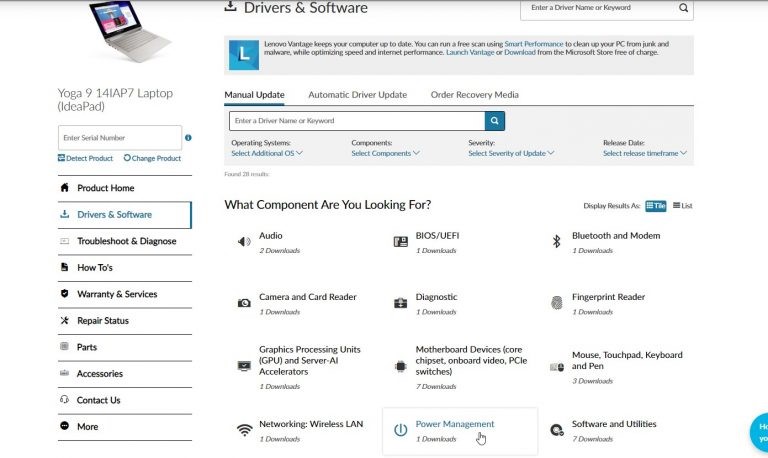
Task: Switch to Automatic Driver Update tab
Action: tap(357, 94)
